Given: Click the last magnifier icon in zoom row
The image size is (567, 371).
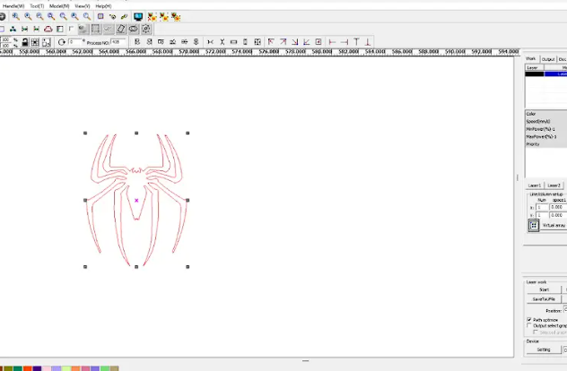Looking at the screenshot, I should pyautogui.click(x=87, y=17).
